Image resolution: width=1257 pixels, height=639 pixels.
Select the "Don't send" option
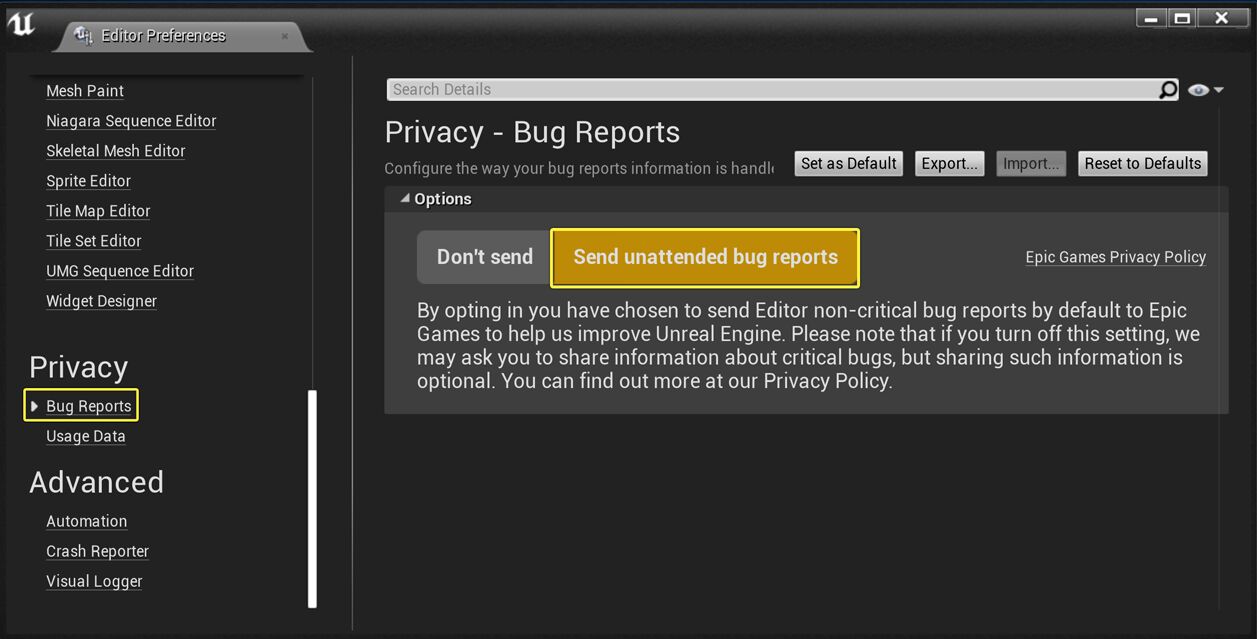point(484,257)
